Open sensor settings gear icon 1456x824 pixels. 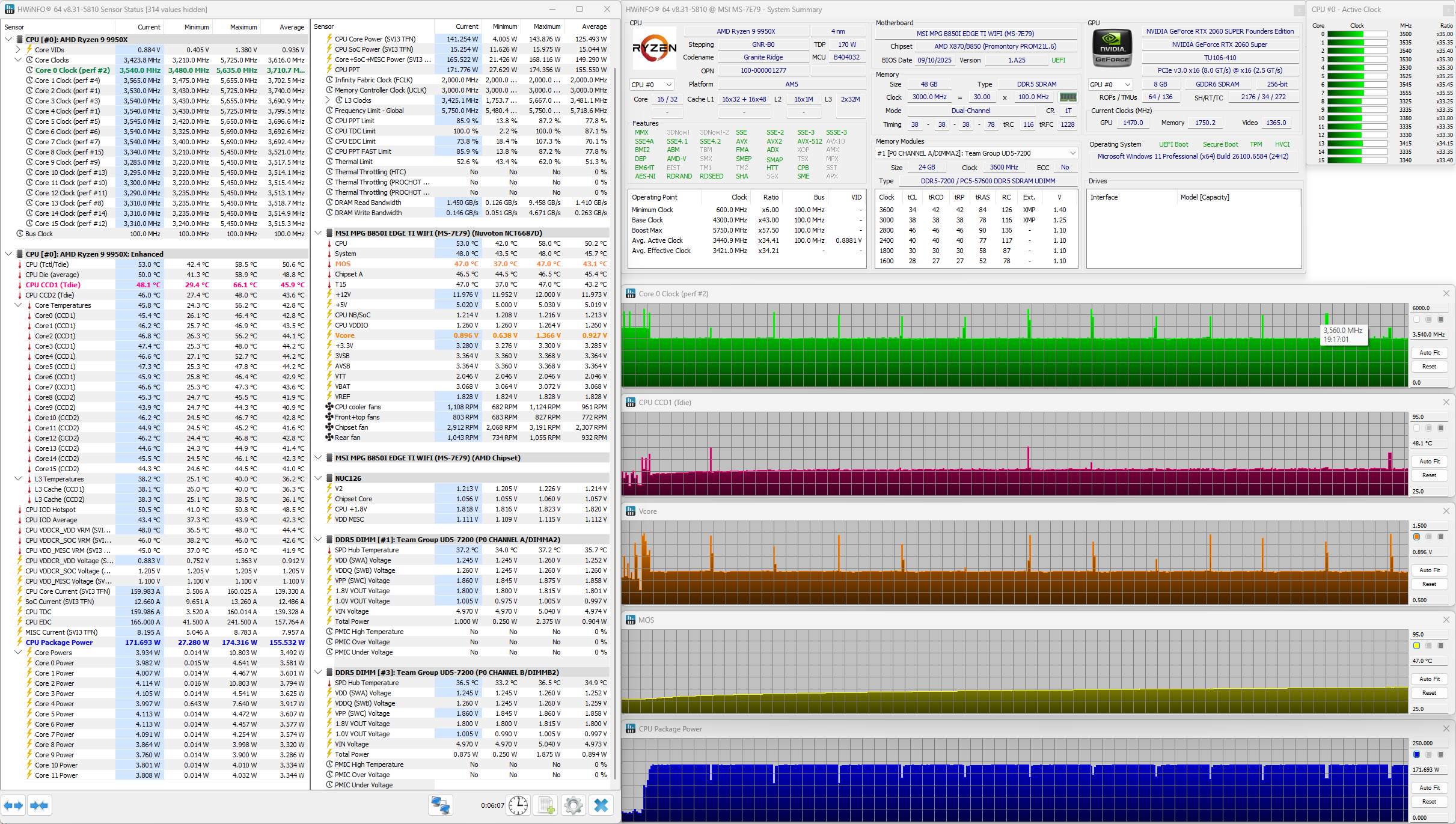click(574, 805)
